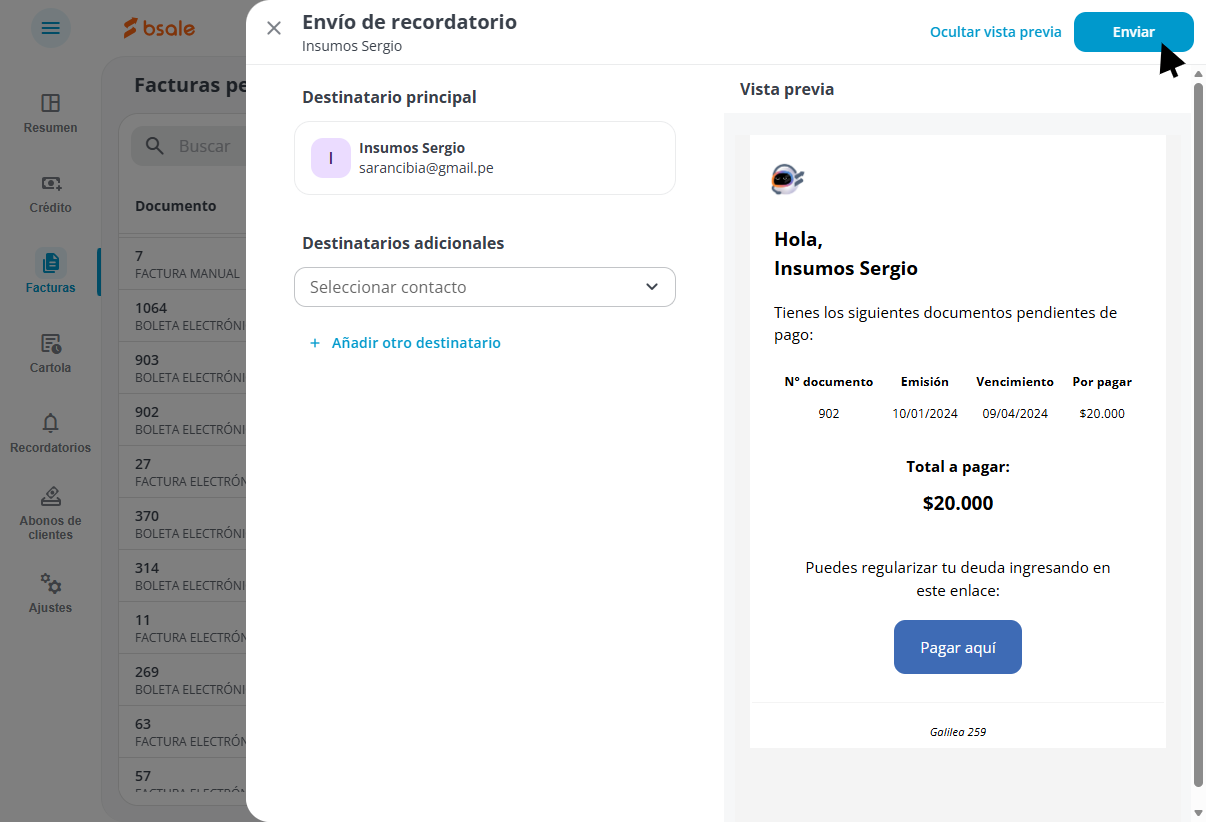Screen dimensions: 1206x822
Task: Click the Buscar search field
Action: tap(189, 146)
